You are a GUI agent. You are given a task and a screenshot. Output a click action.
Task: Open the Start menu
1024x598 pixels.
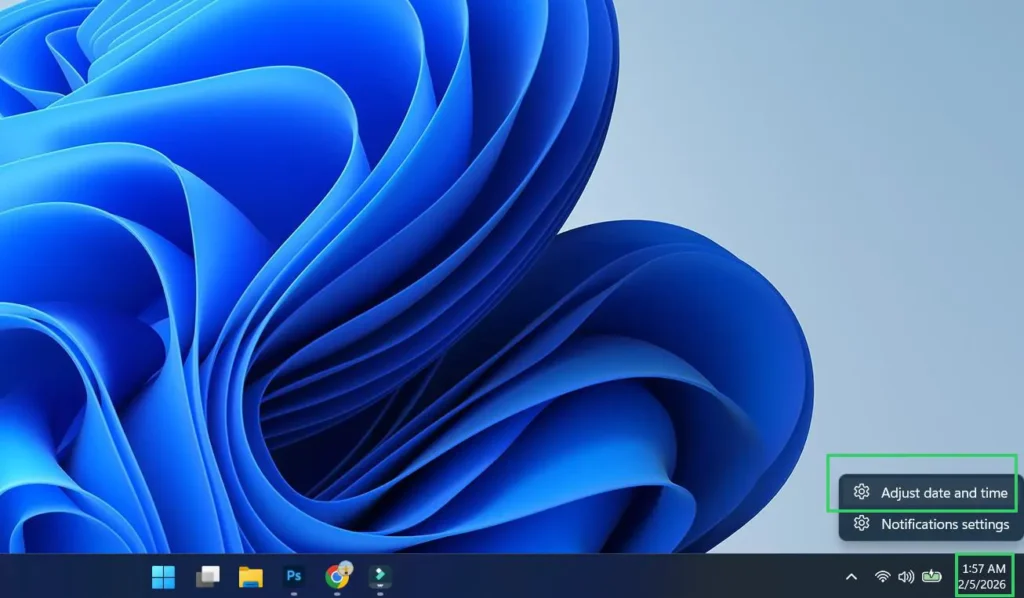point(163,576)
